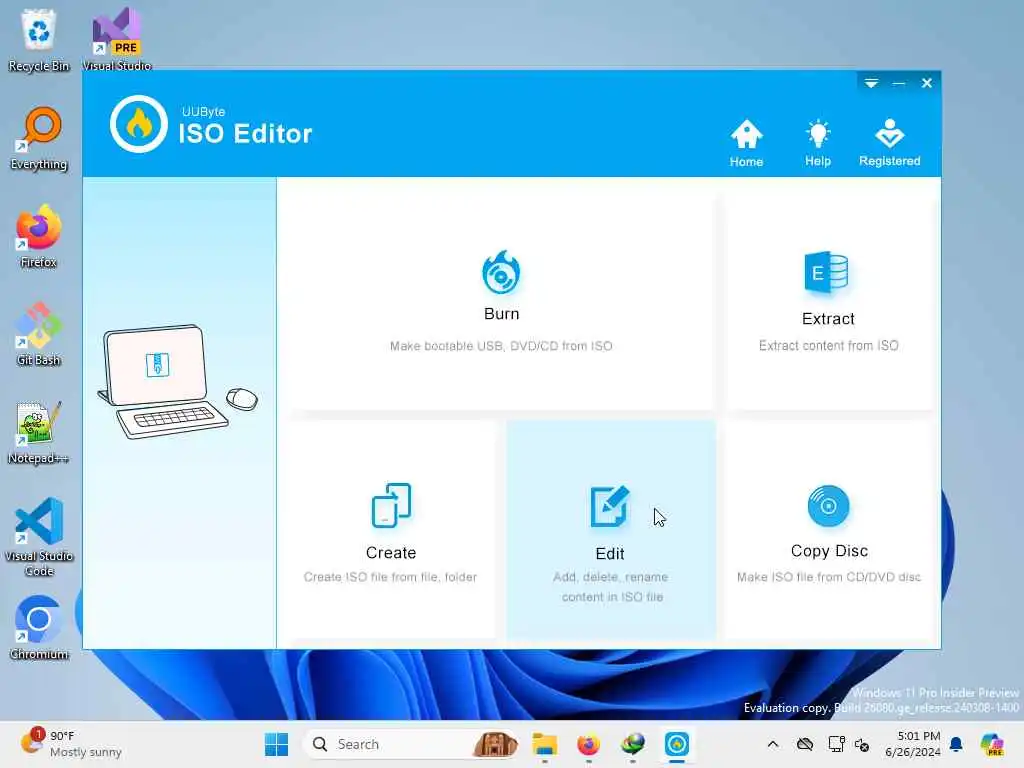1024x768 pixels.
Task: Select Visual Studio Code desktop shortcut
Action: [39, 537]
